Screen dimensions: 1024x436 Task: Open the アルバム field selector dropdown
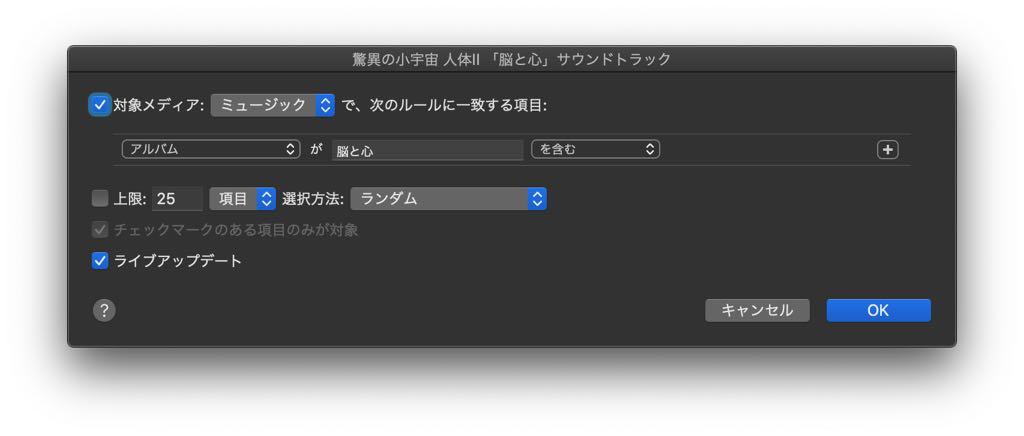pos(211,149)
